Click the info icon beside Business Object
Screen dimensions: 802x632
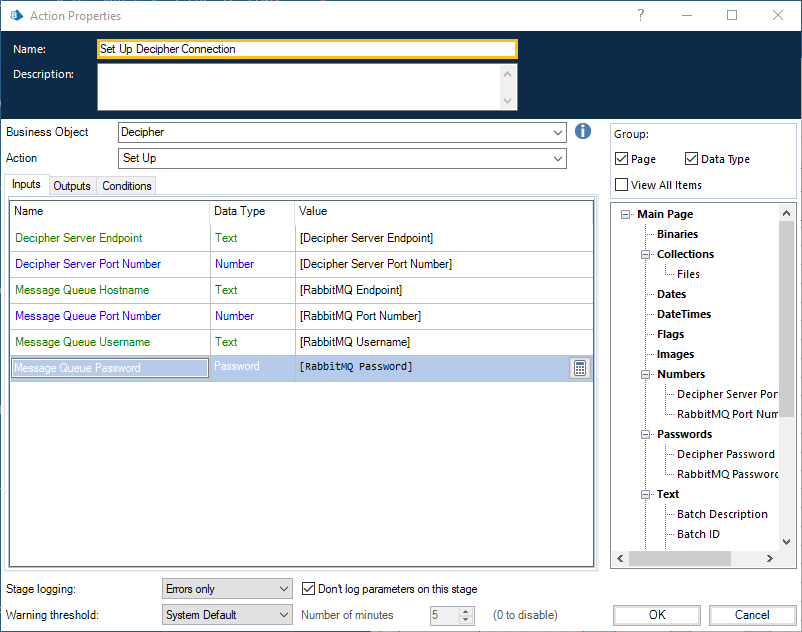583,131
